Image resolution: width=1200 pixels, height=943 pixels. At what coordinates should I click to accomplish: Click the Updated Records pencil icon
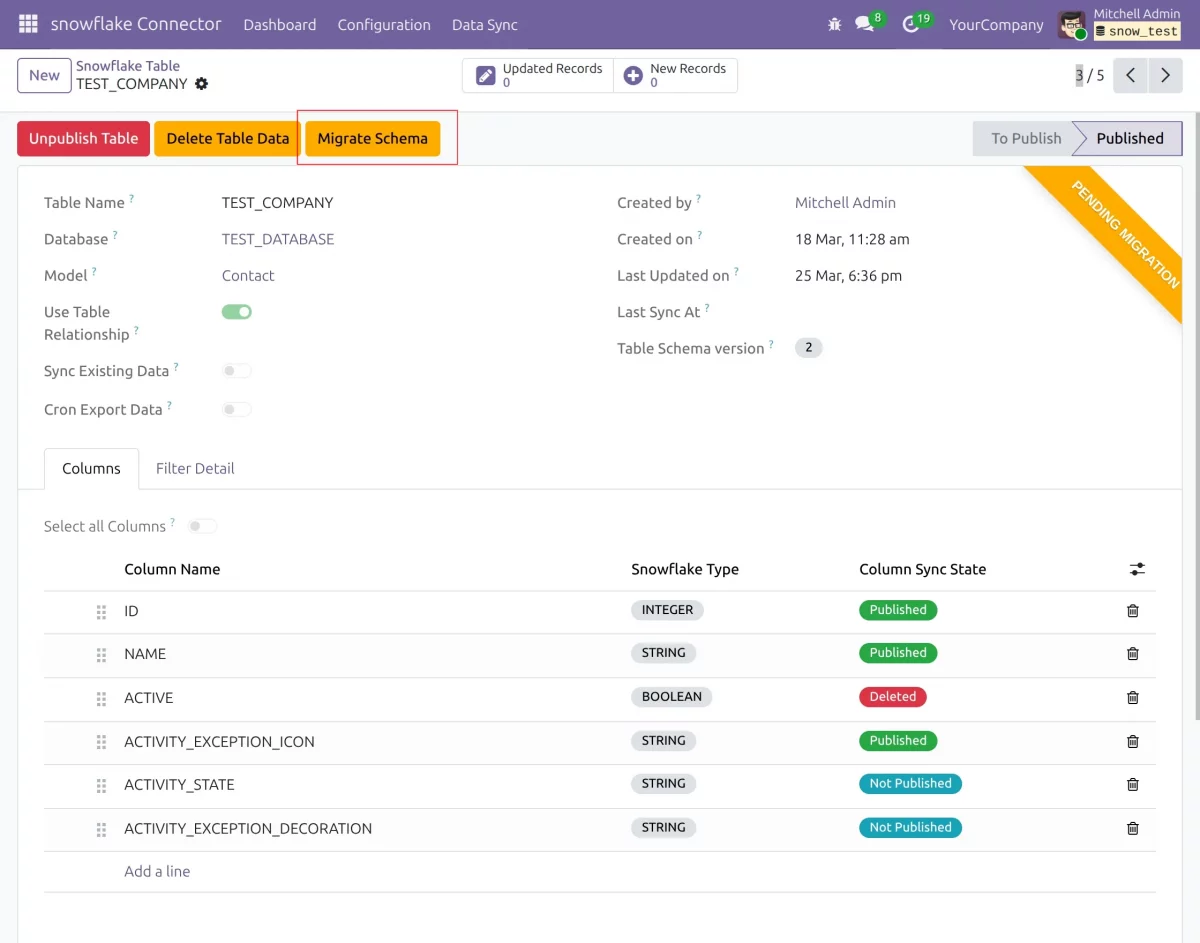[485, 74]
